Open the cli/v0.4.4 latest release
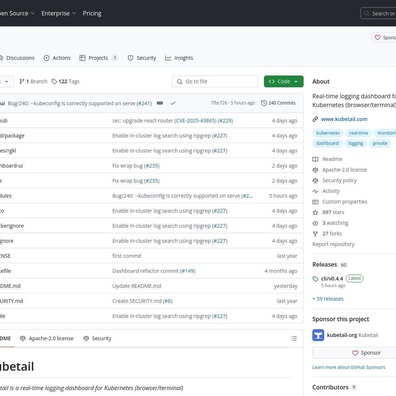 point(332,278)
